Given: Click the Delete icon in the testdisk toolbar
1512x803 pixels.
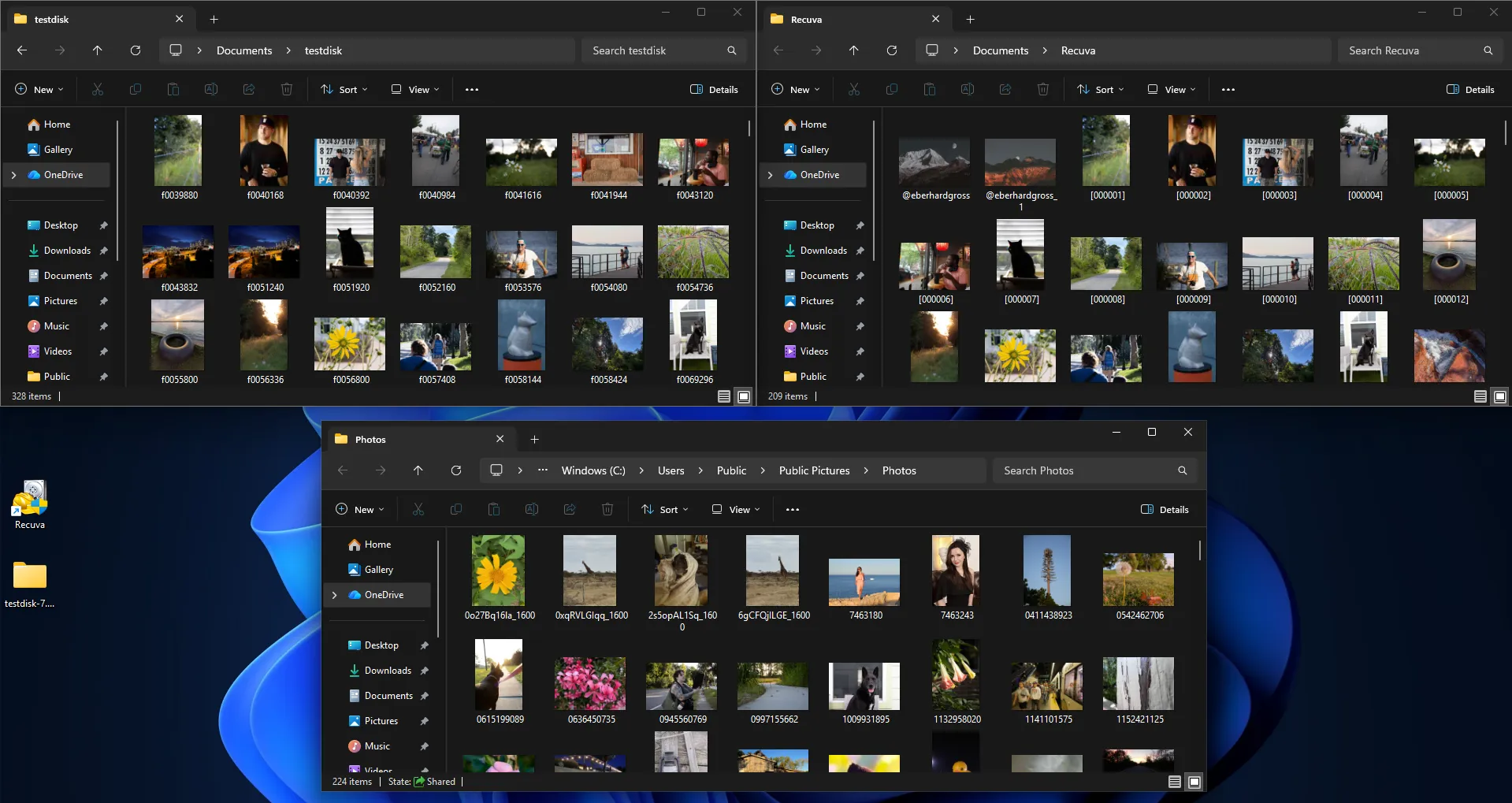Looking at the screenshot, I should pyautogui.click(x=287, y=89).
